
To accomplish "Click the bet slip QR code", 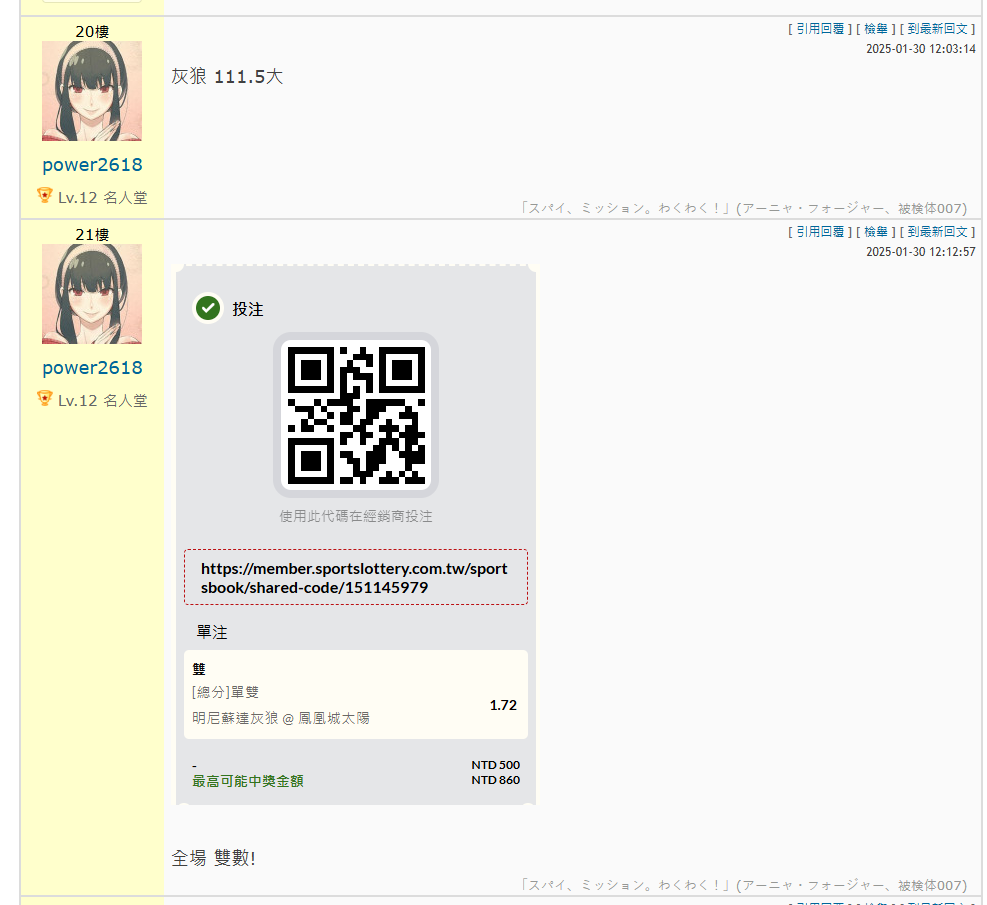I will click(x=356, y=415).
